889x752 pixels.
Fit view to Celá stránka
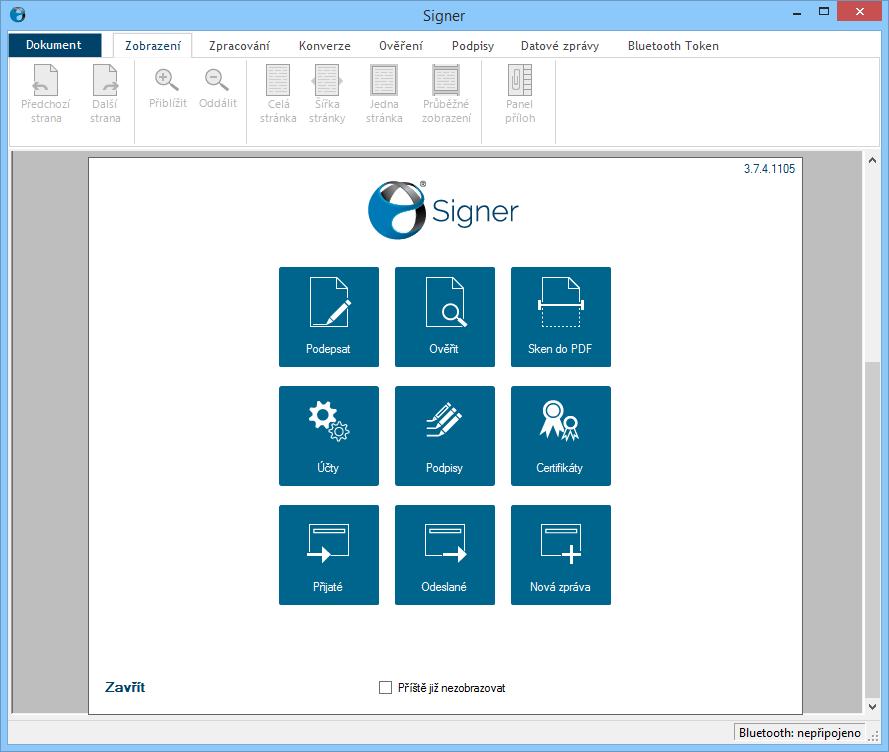(278, 94)
